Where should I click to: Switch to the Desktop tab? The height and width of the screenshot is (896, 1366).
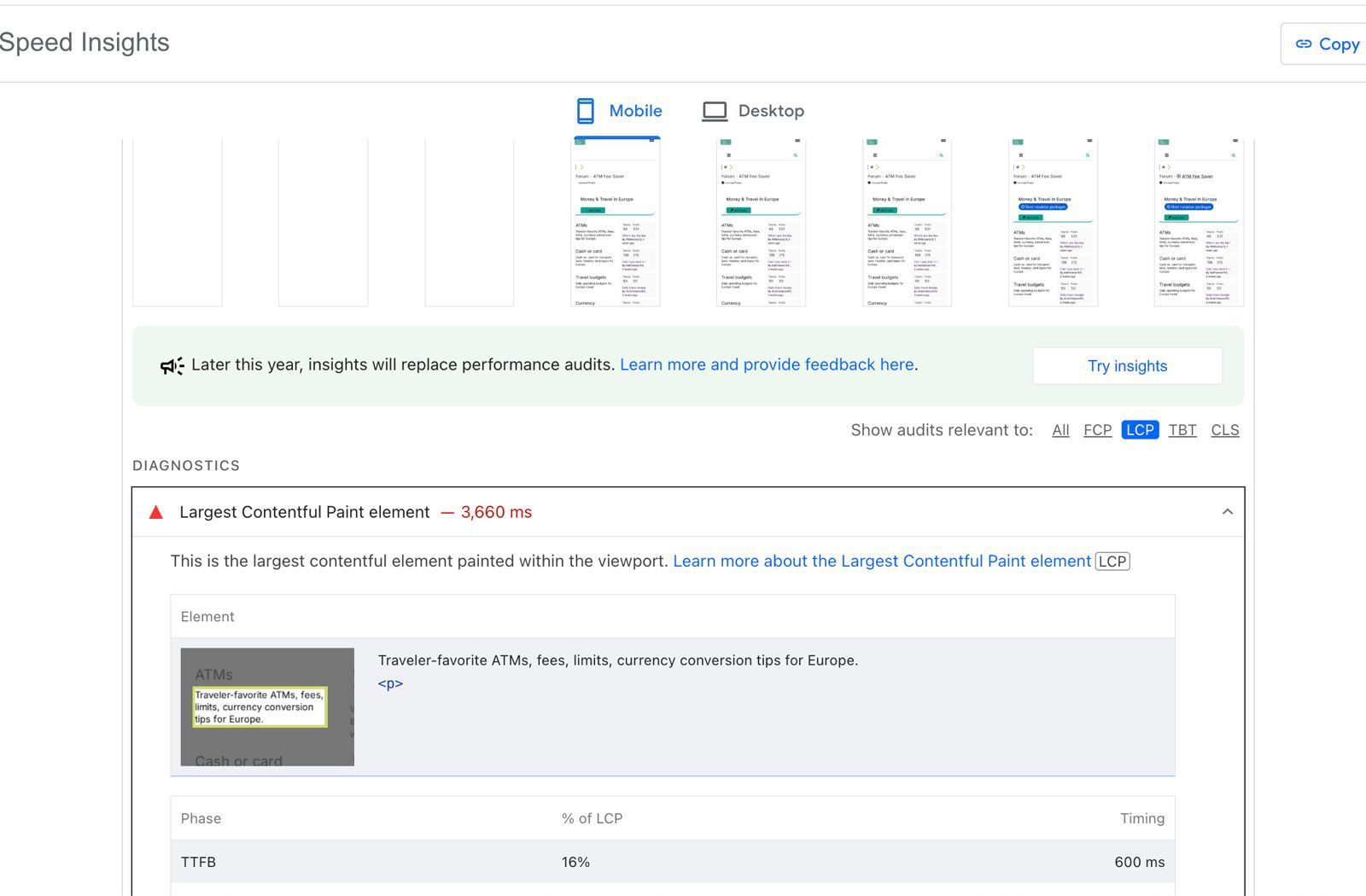(x=753, y=111)
